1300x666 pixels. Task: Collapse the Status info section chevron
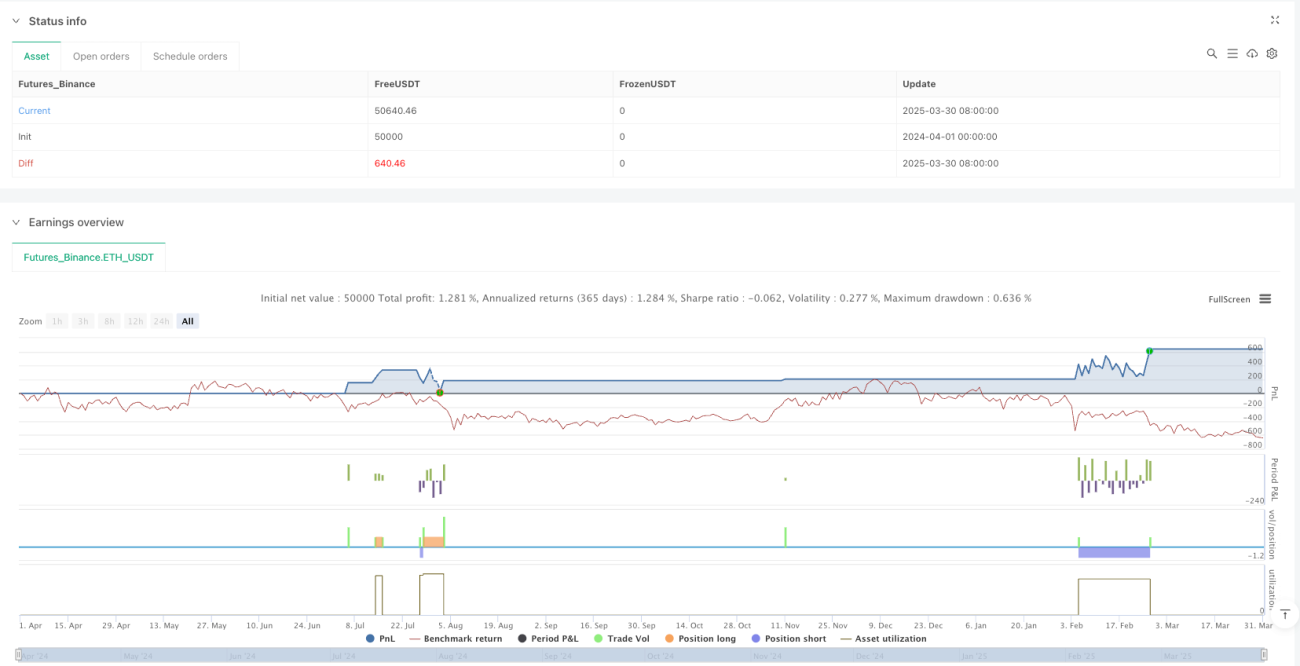pos(16,21)
